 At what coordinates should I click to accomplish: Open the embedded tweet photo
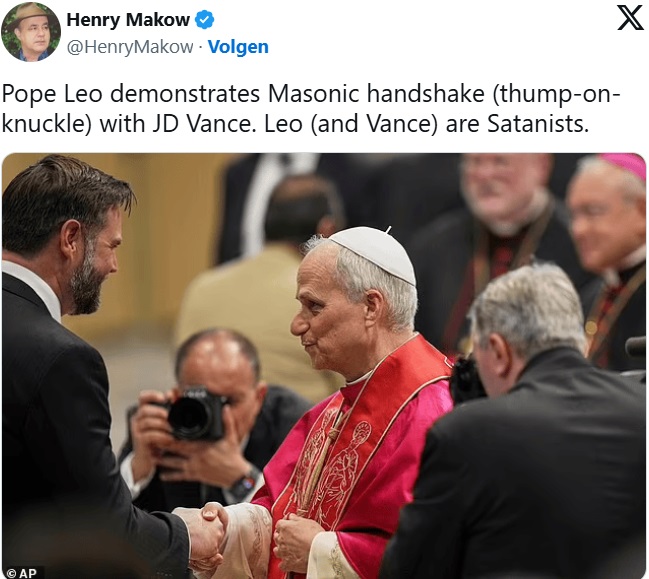click(324, 366)
